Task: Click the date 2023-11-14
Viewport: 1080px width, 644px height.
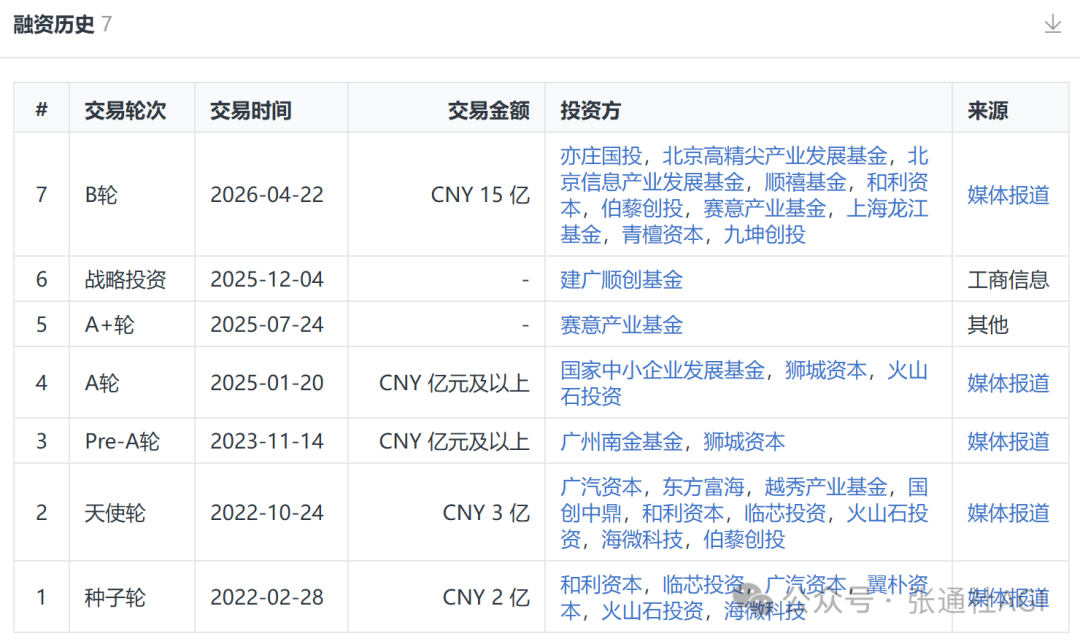Action: [267, 442]
